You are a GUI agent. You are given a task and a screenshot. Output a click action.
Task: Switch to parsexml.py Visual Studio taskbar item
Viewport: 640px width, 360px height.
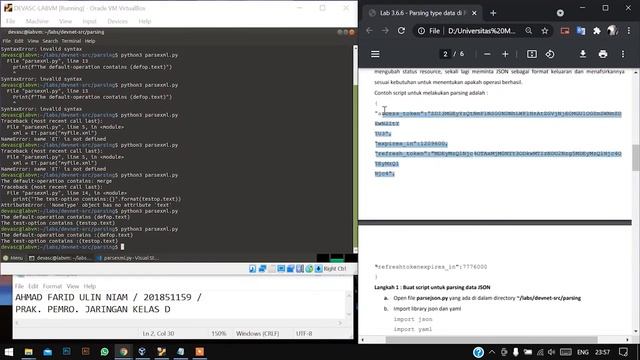(128, 258)
